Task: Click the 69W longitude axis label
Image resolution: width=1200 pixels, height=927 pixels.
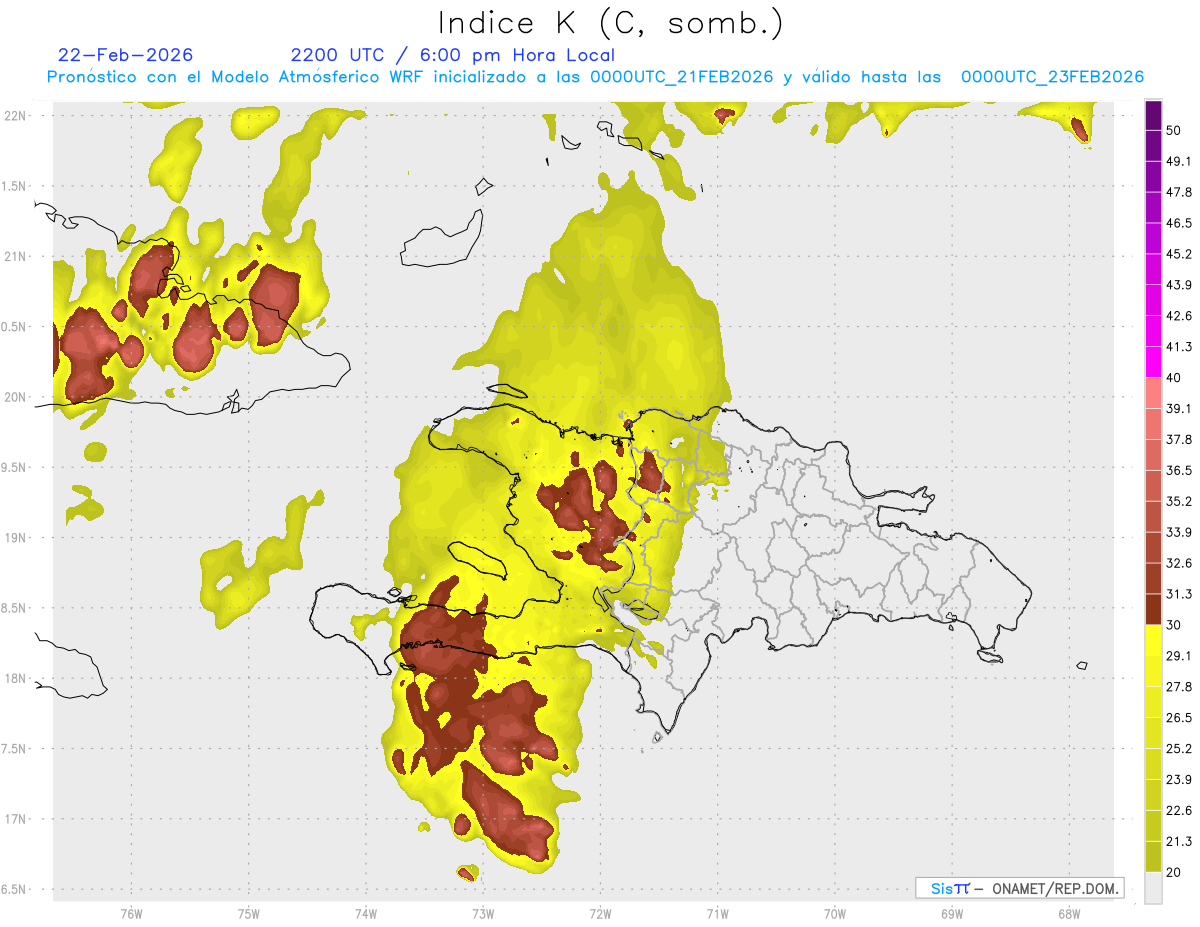Action: 951,912
